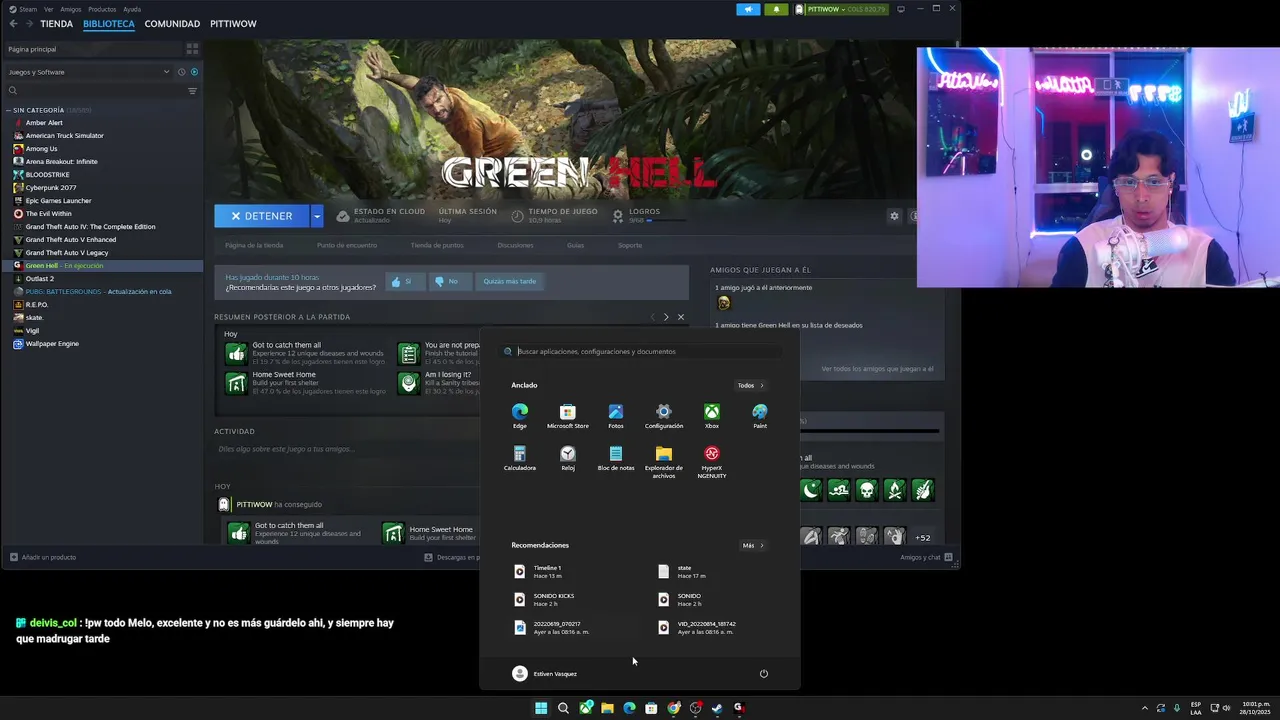Viewport: 1280px width, 720px height.
Task: Open Bloc de notas from Start menu
Action: coord(616,459)
